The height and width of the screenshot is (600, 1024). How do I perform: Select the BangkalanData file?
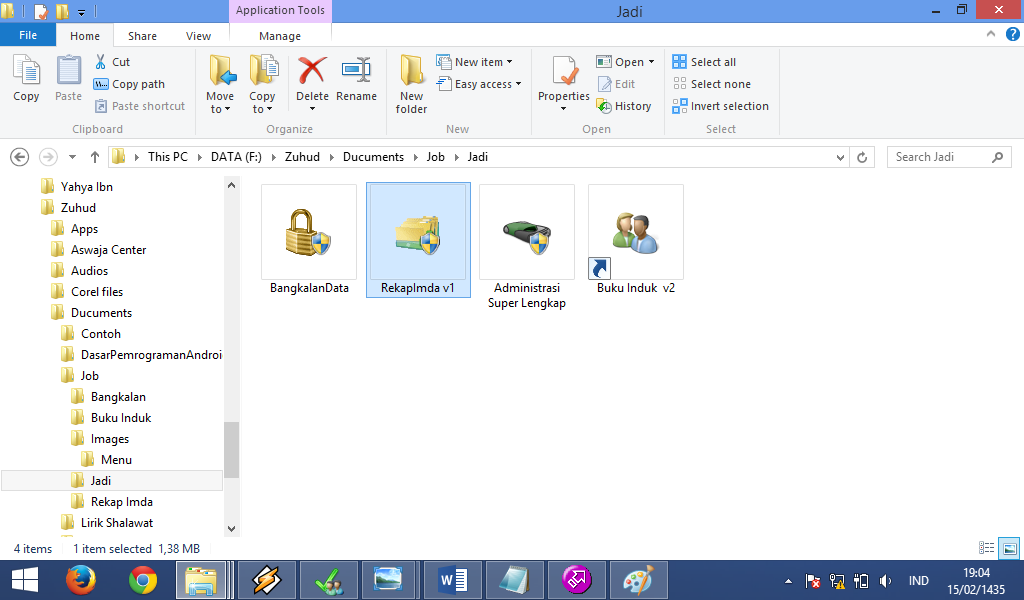310,240
